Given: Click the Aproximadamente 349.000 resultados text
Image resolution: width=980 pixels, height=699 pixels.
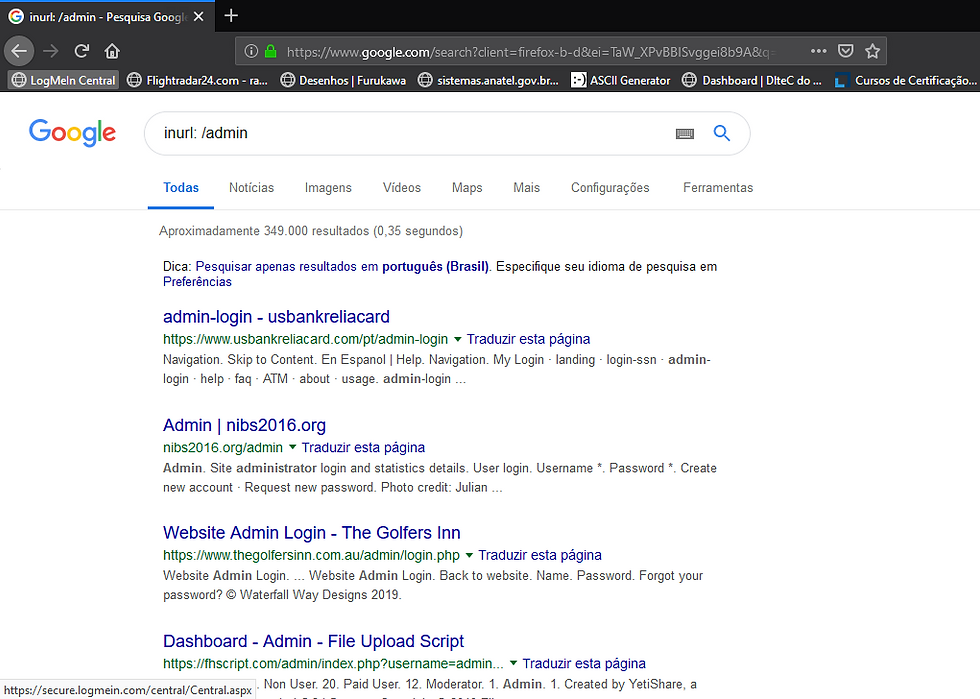Looking at the screenshot, I should pyautogui.click(x=311, y=231).
